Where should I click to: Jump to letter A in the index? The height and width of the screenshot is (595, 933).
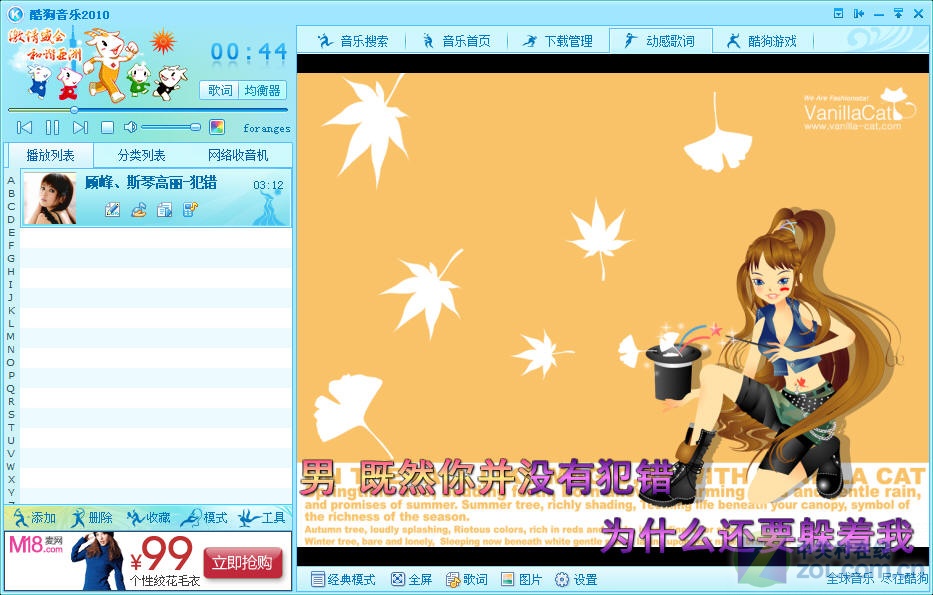11,180
